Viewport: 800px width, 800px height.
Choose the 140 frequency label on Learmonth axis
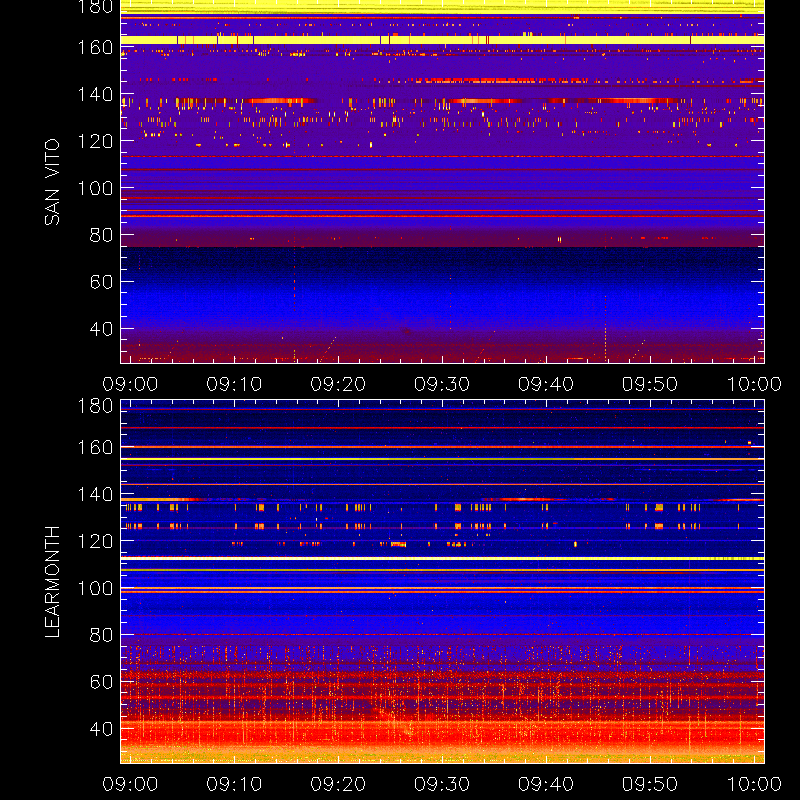95,494
